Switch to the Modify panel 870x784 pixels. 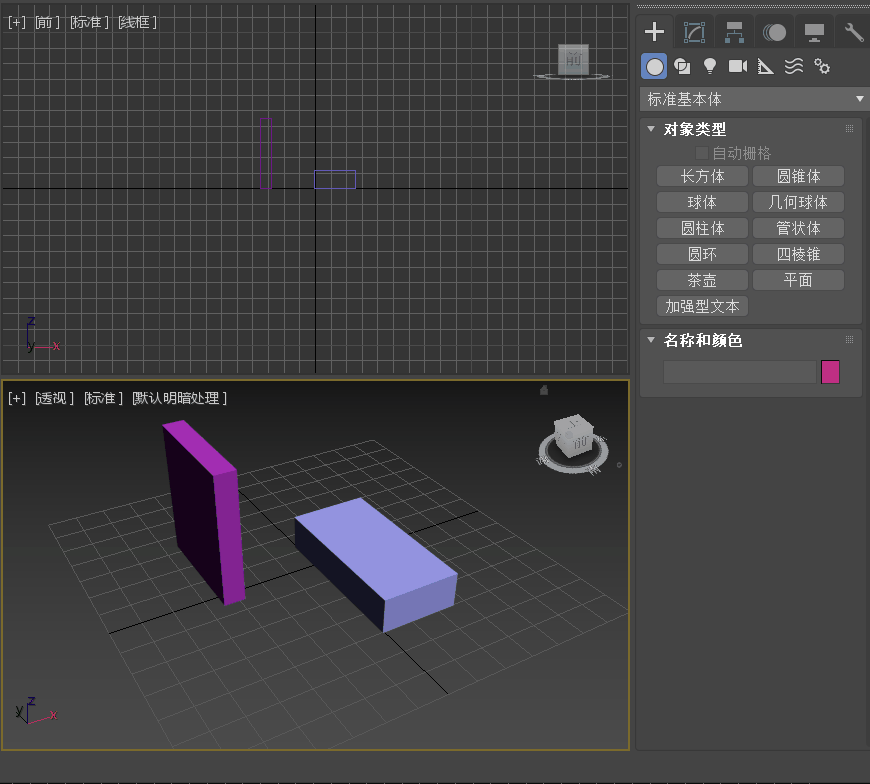click(x=694, y=31)
